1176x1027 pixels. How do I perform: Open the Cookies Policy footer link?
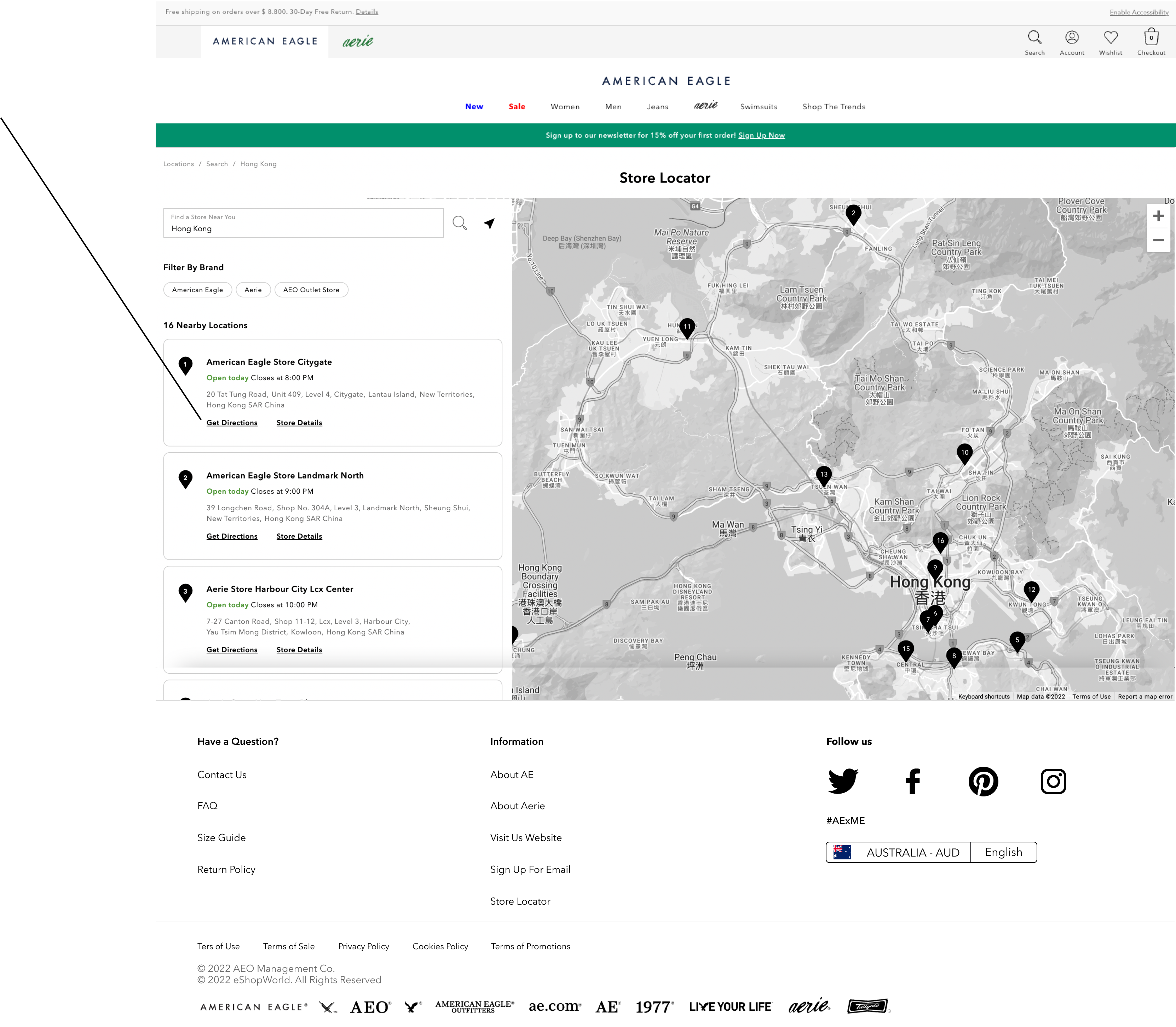coord(440,946)
